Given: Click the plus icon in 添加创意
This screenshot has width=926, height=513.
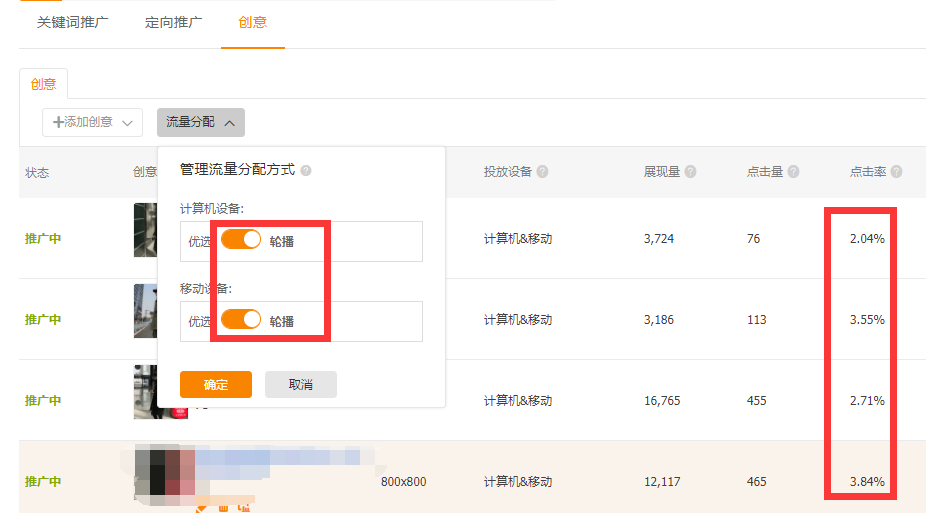Looking at the screenshot, I should click(x=58, y=122).
